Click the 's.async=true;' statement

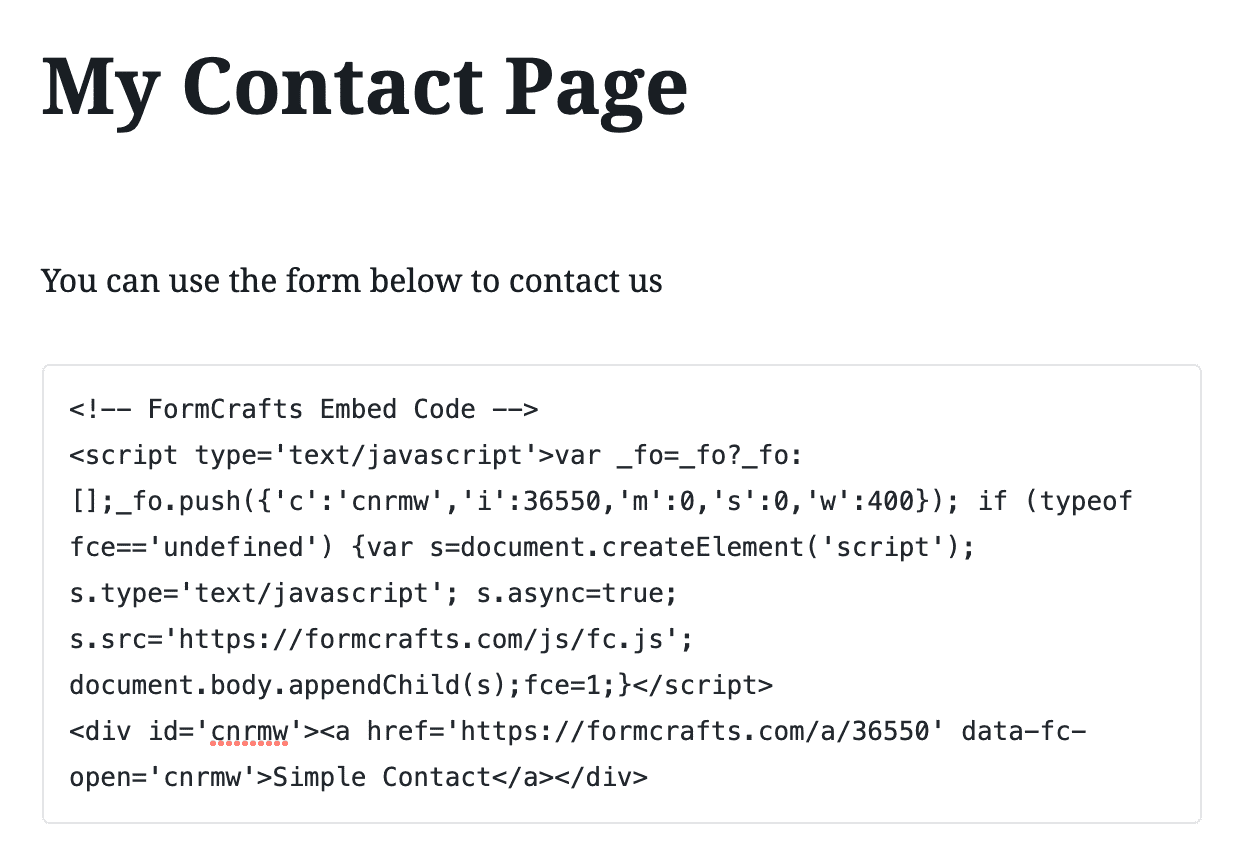tap(577, 593)
